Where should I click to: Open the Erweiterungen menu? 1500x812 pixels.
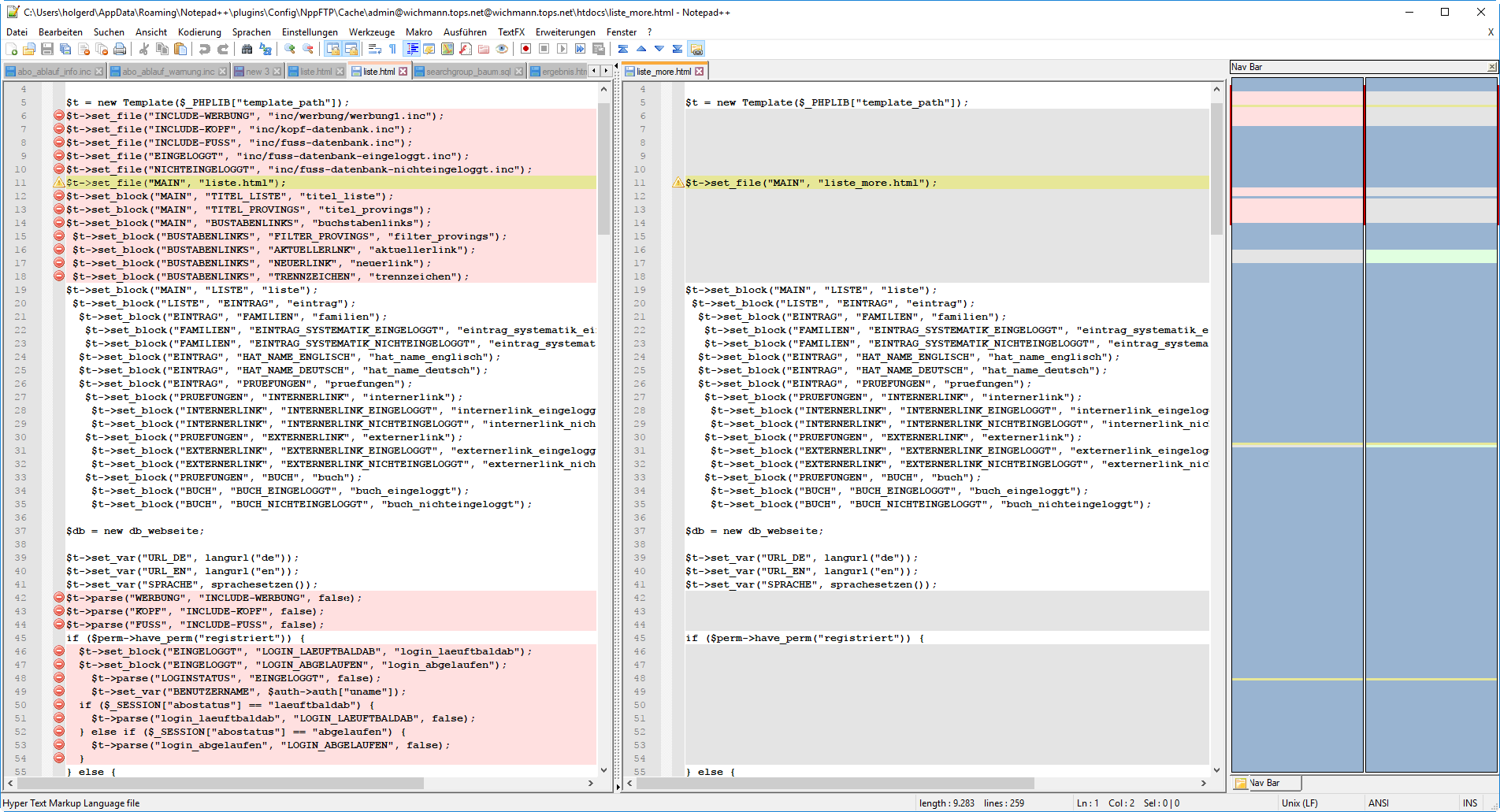(x=565, y=32)
